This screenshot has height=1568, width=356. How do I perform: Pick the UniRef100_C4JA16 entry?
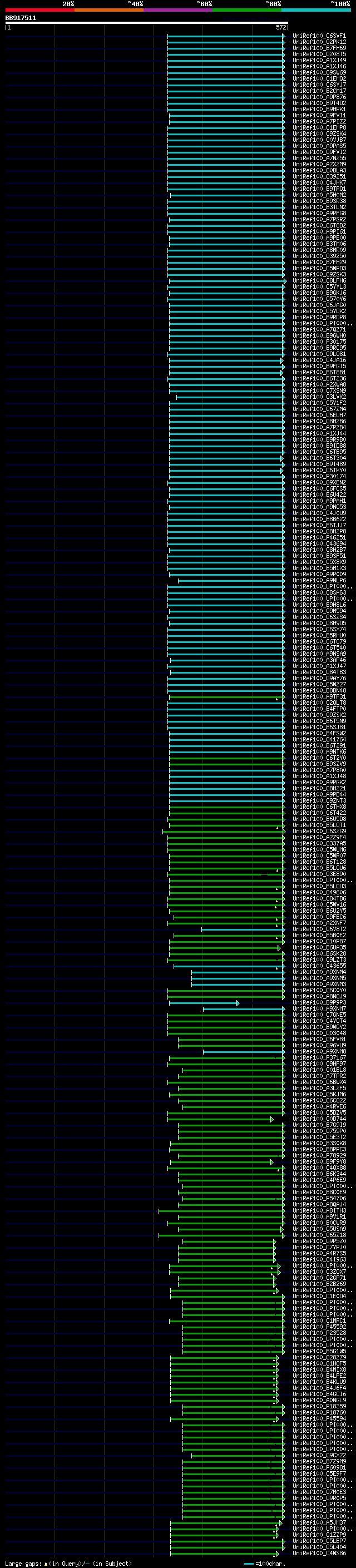coord(319,360)
